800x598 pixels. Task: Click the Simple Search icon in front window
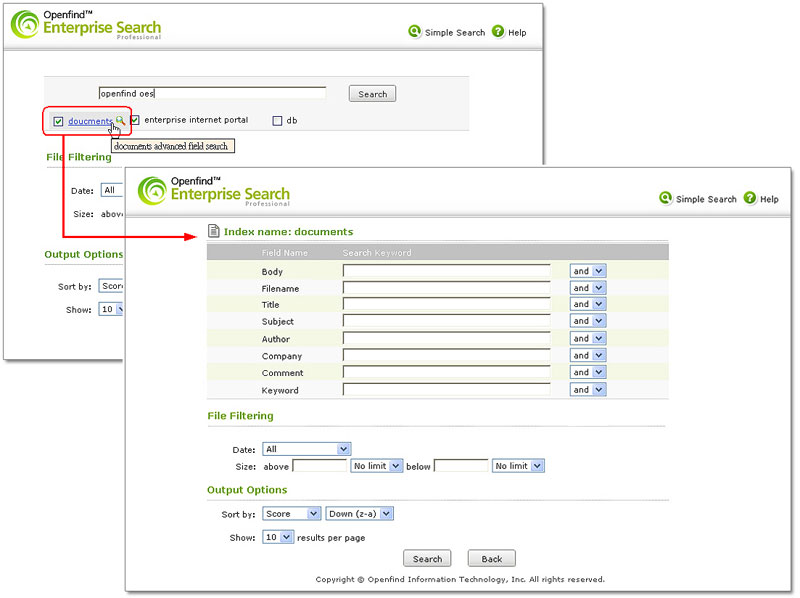pyautogui.click(x=665, y=198)
